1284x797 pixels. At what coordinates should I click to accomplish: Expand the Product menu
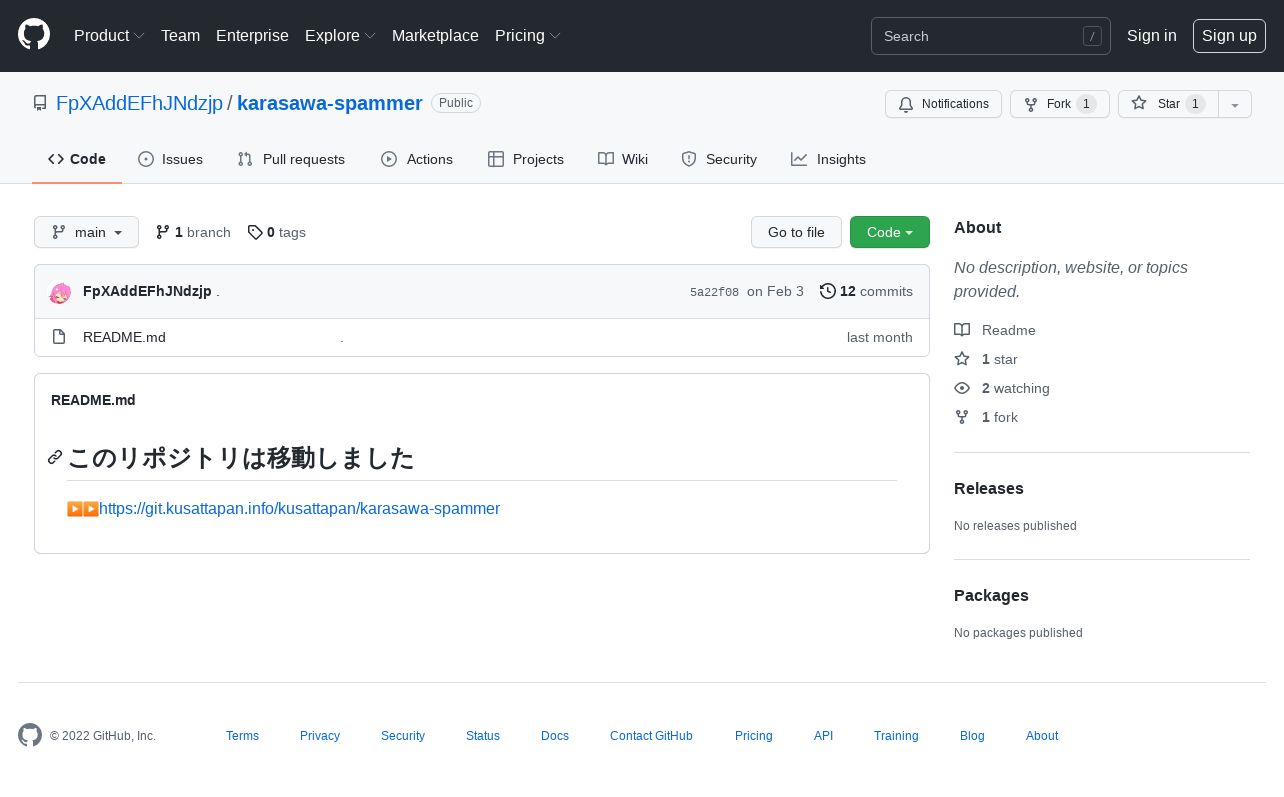coord(109,36)
